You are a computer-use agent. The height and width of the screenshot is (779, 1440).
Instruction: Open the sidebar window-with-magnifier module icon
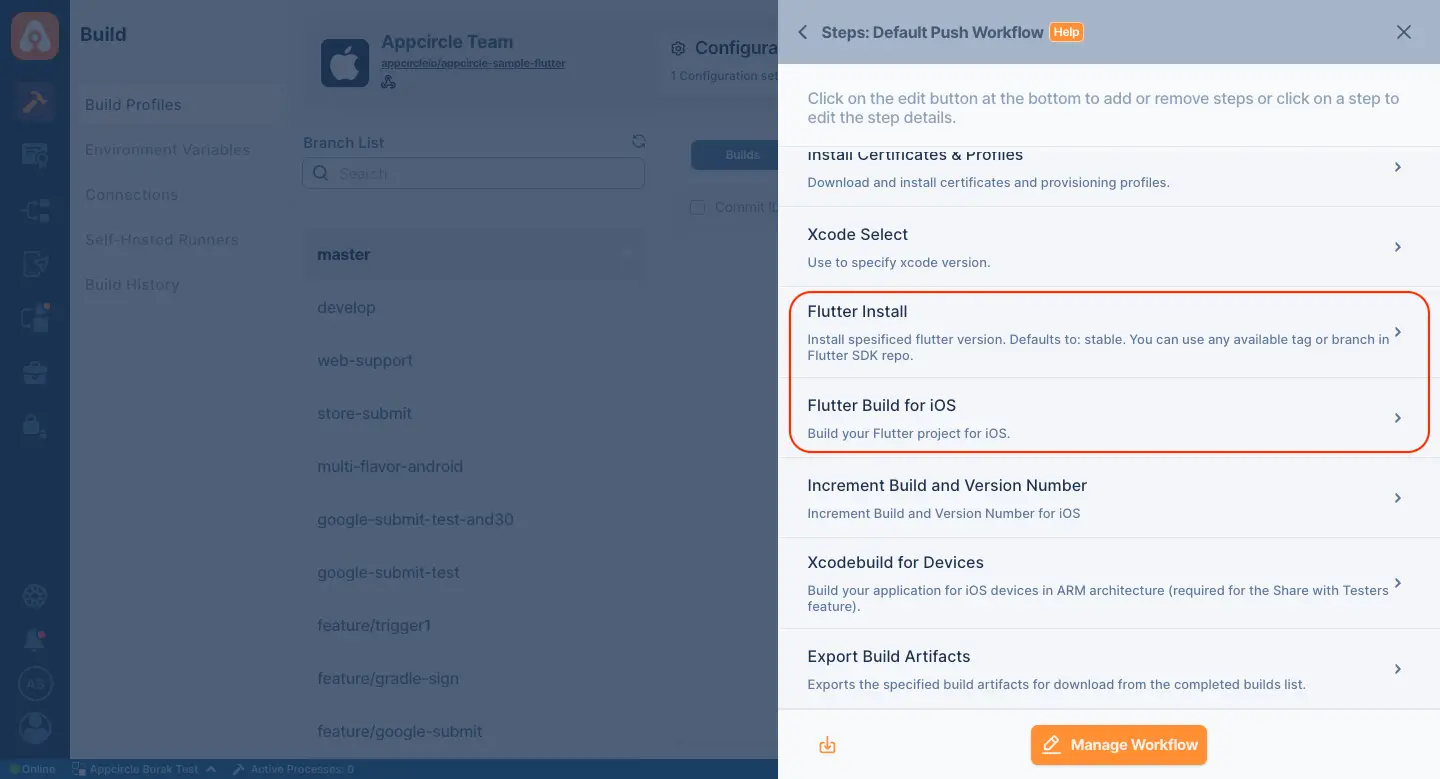pyautogui.click(x=35, y=155)
